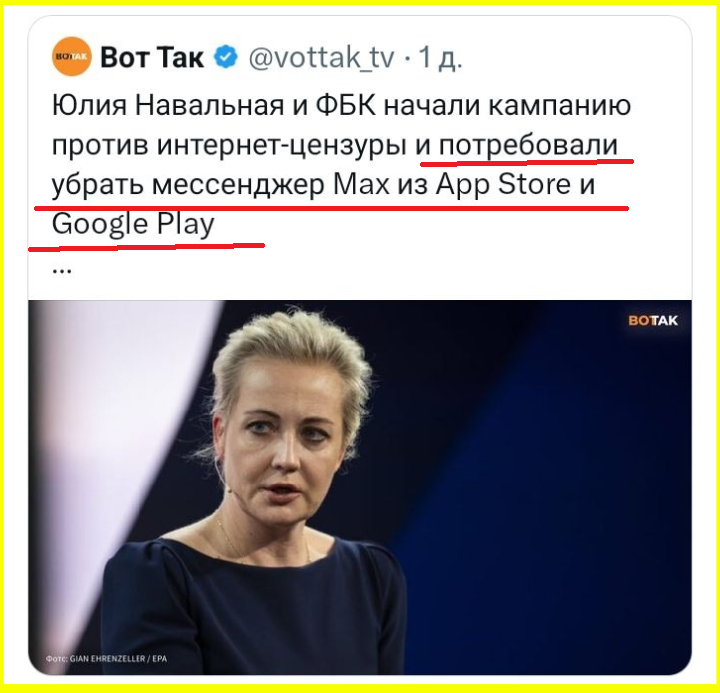
Task: Select the underlined word потребовали
Action: pos(528,145)
